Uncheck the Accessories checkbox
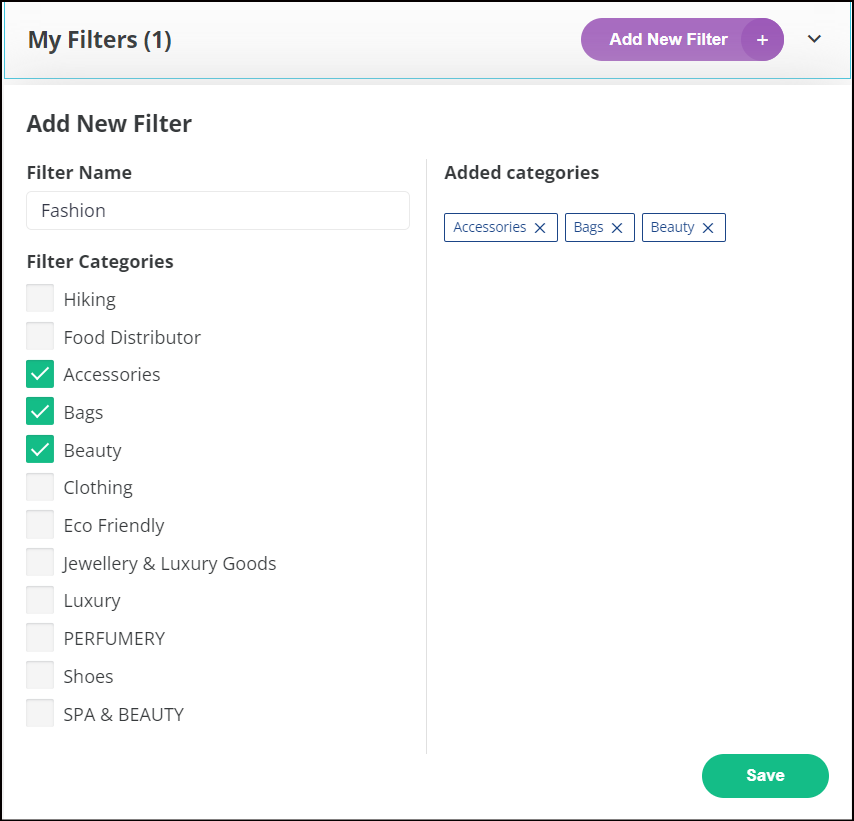The image size is (854, 821). click(x=40, y=374)
